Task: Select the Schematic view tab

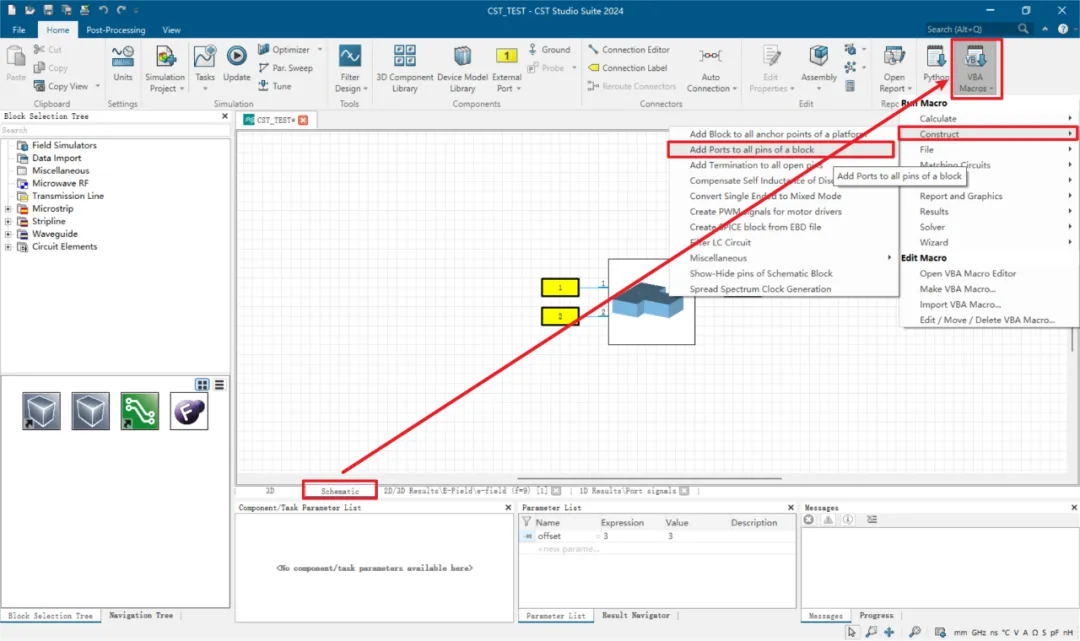Action: 340,491
